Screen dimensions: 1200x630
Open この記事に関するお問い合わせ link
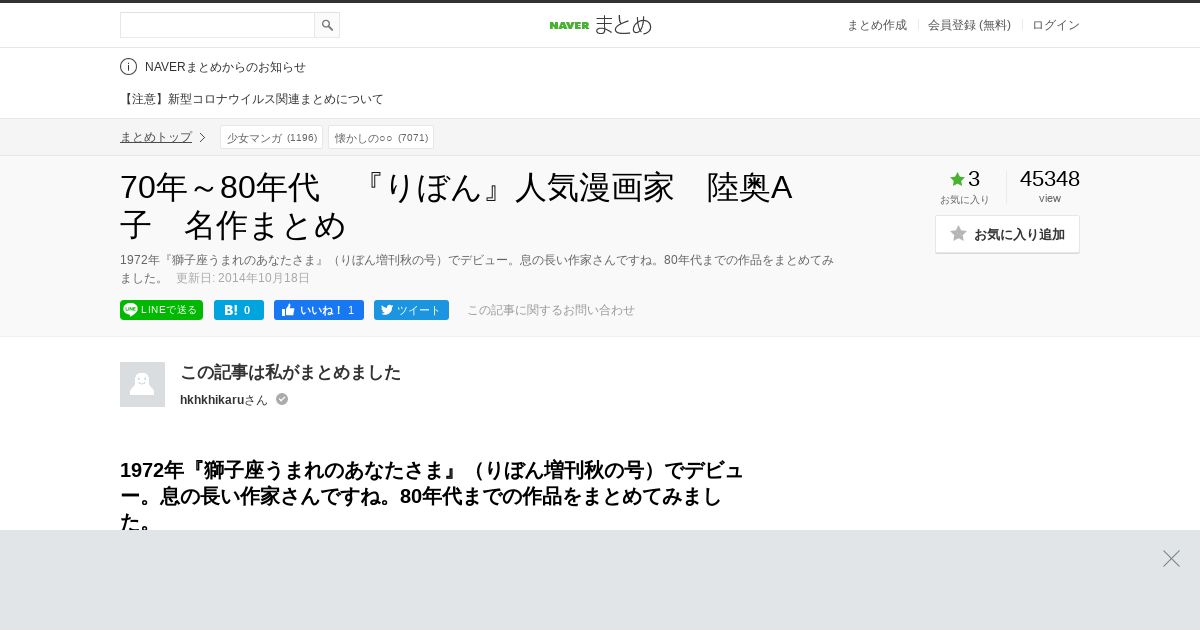tap(551, 310)
